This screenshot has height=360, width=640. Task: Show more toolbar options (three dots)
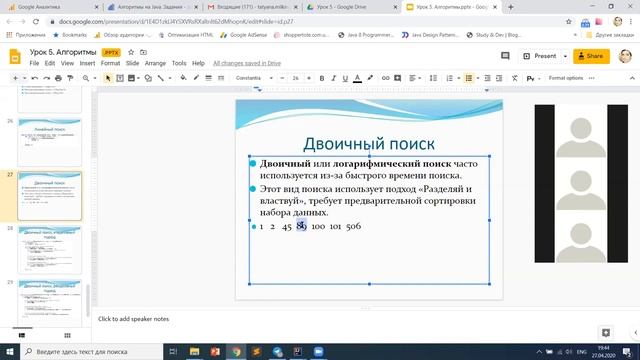click(x=591, y=78)
